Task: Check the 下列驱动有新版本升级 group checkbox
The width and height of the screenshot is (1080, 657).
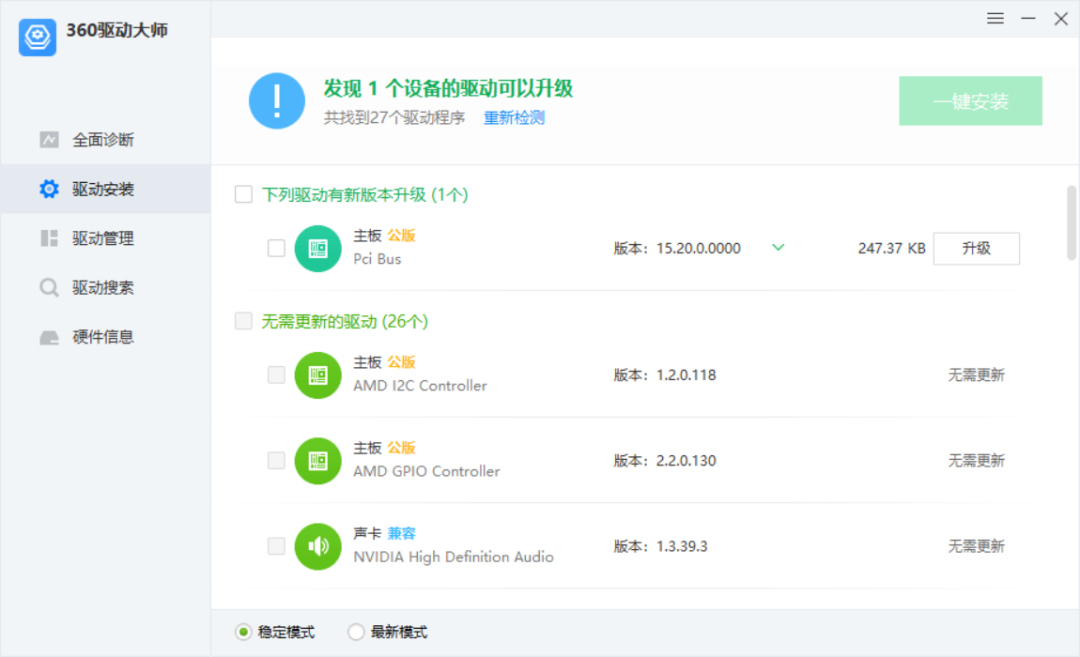Action: click(x=243, y=194)
